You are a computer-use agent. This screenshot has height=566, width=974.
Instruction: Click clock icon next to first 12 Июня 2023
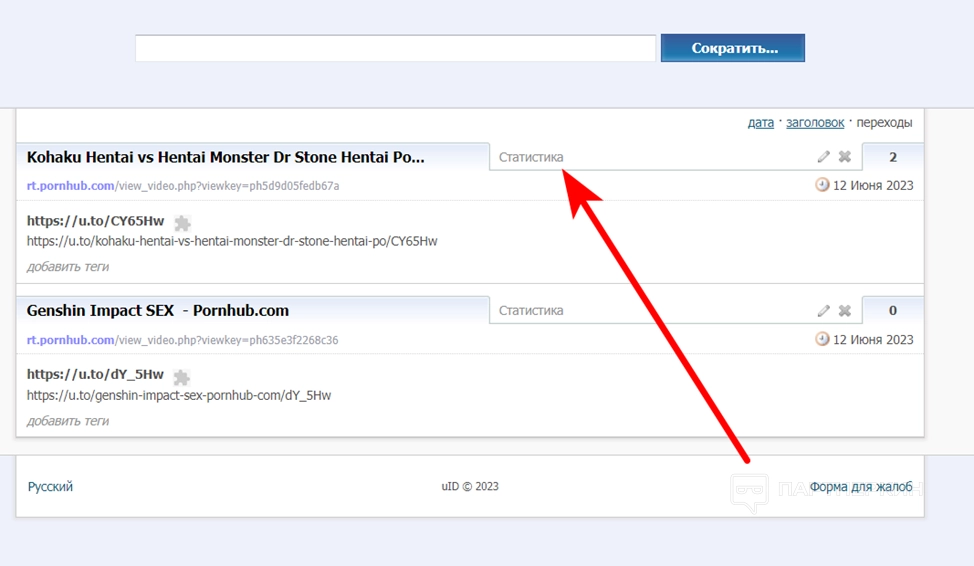pyautogui.click(x=822, y=185)
